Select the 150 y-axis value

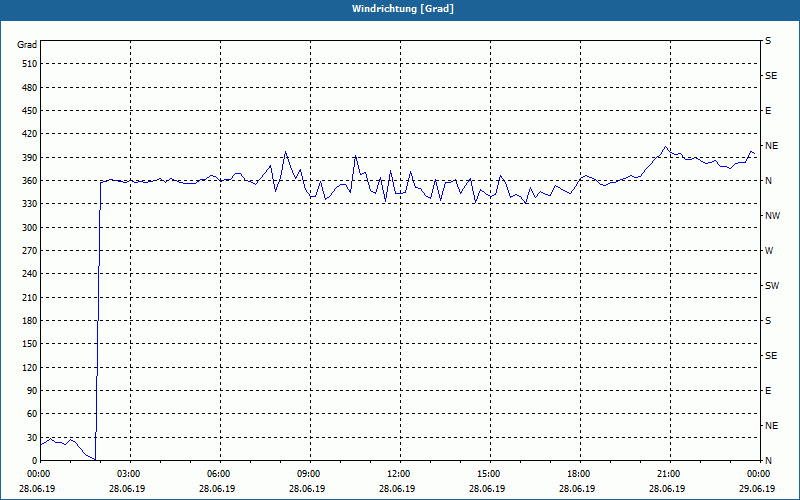30,344
